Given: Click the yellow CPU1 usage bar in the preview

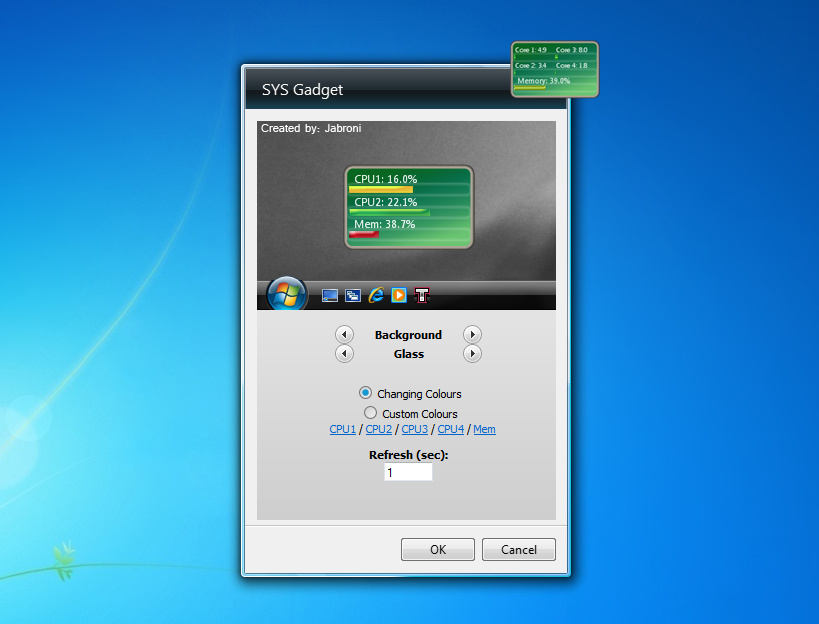Looking at the screenshot, I should pos(381,190).
